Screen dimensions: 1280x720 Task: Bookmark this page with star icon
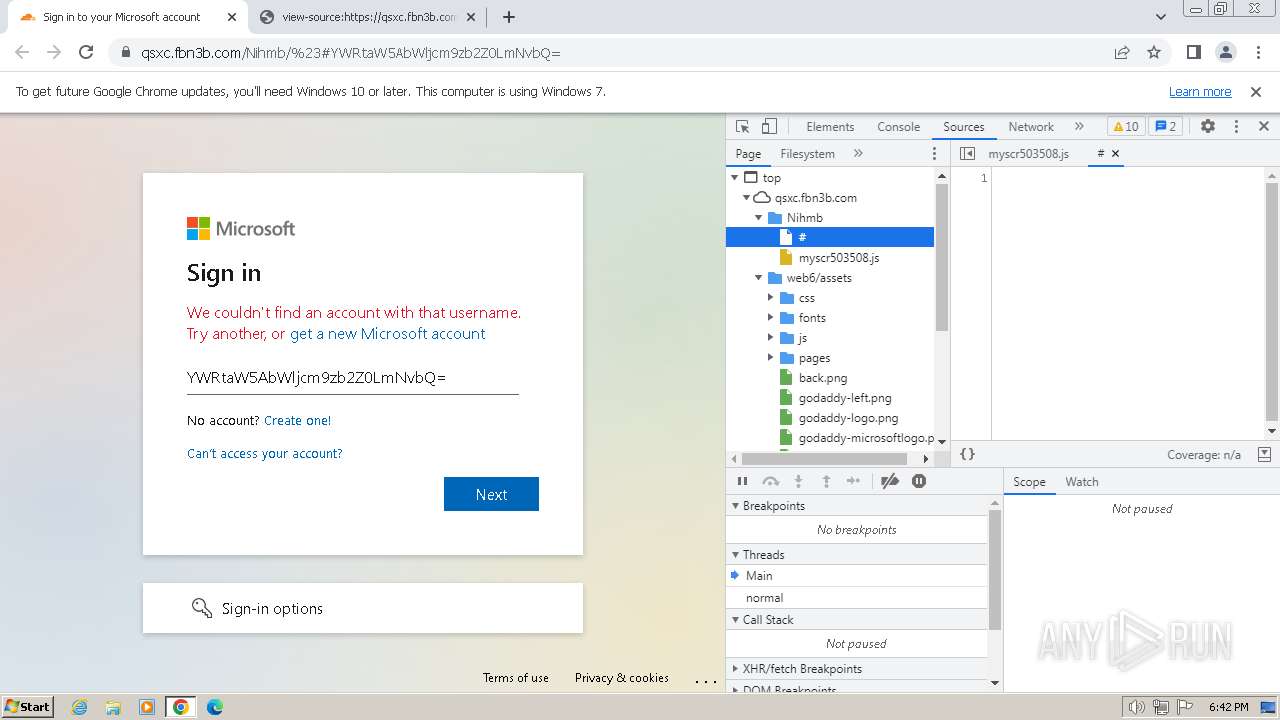pyautogui.click(x=1154, y=53)
